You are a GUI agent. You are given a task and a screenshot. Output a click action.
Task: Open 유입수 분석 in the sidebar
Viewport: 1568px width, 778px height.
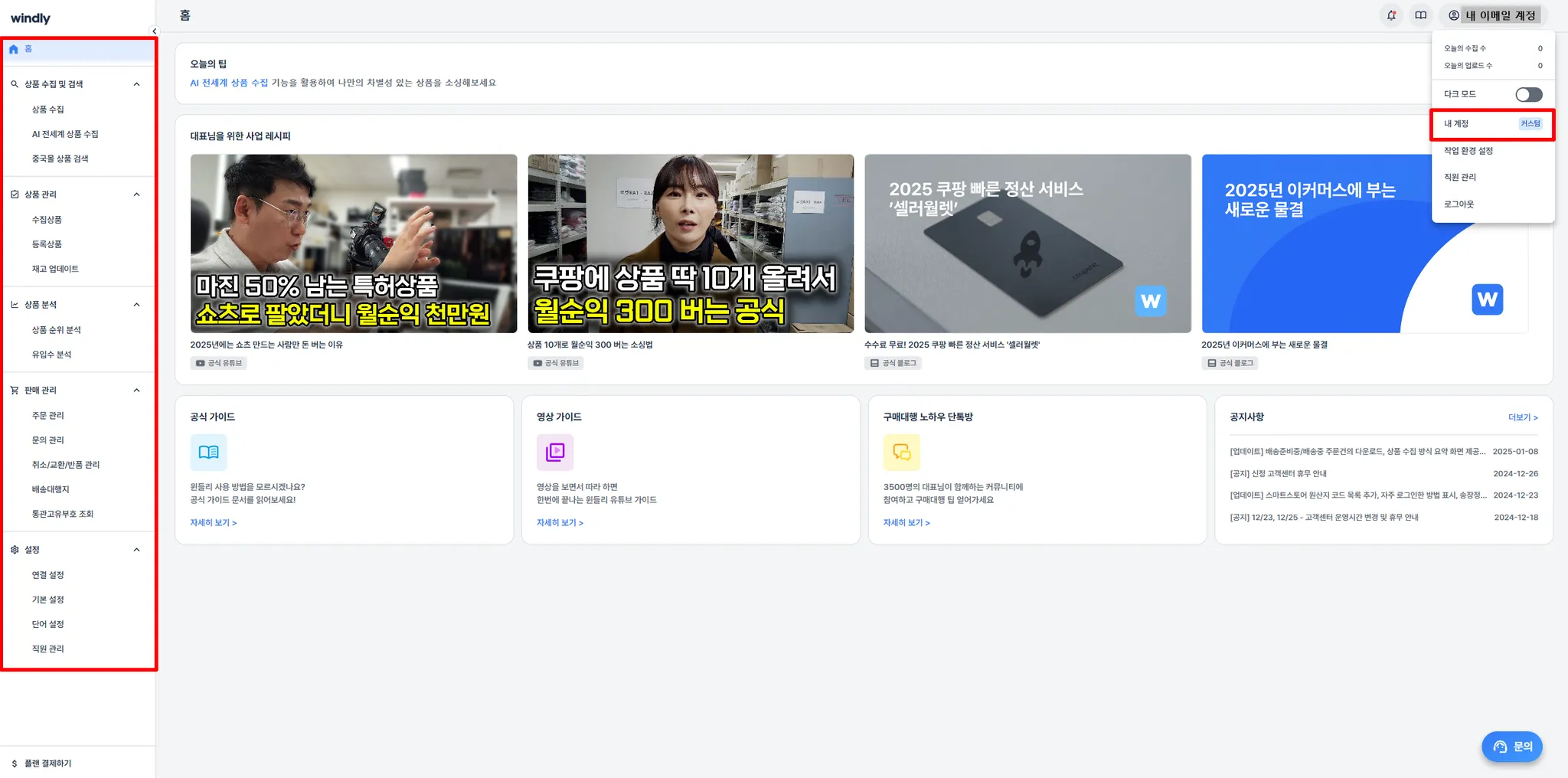click(x=51, y=355)
